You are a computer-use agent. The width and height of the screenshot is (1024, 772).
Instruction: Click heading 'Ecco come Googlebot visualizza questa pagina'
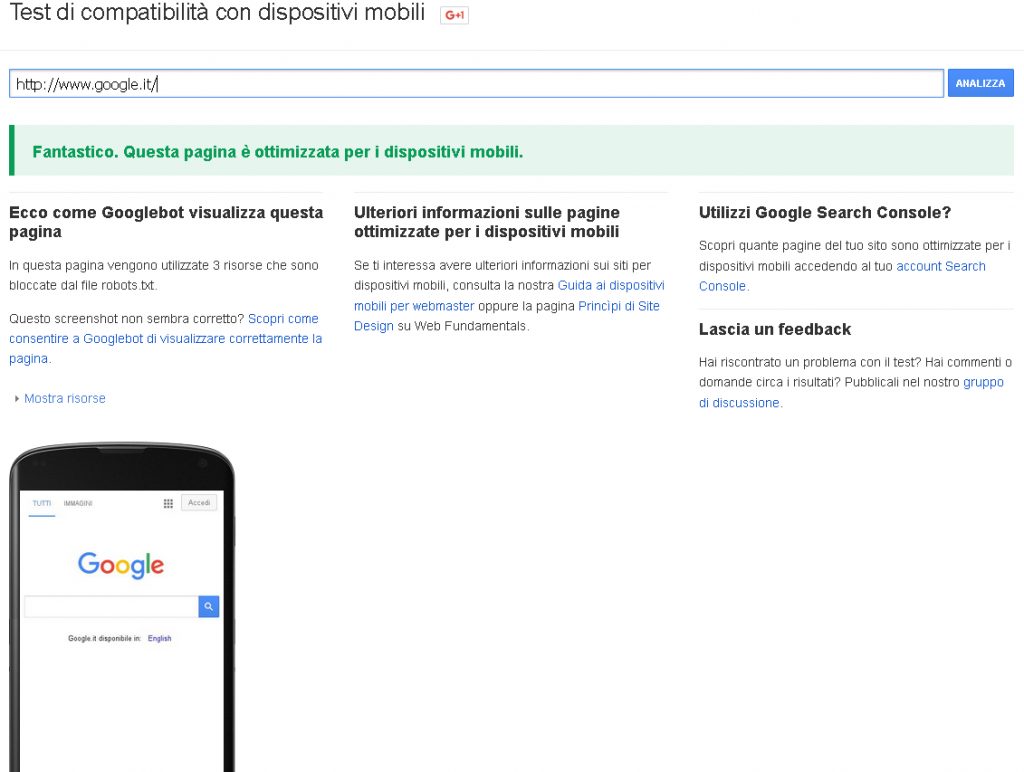click(166, 222)
